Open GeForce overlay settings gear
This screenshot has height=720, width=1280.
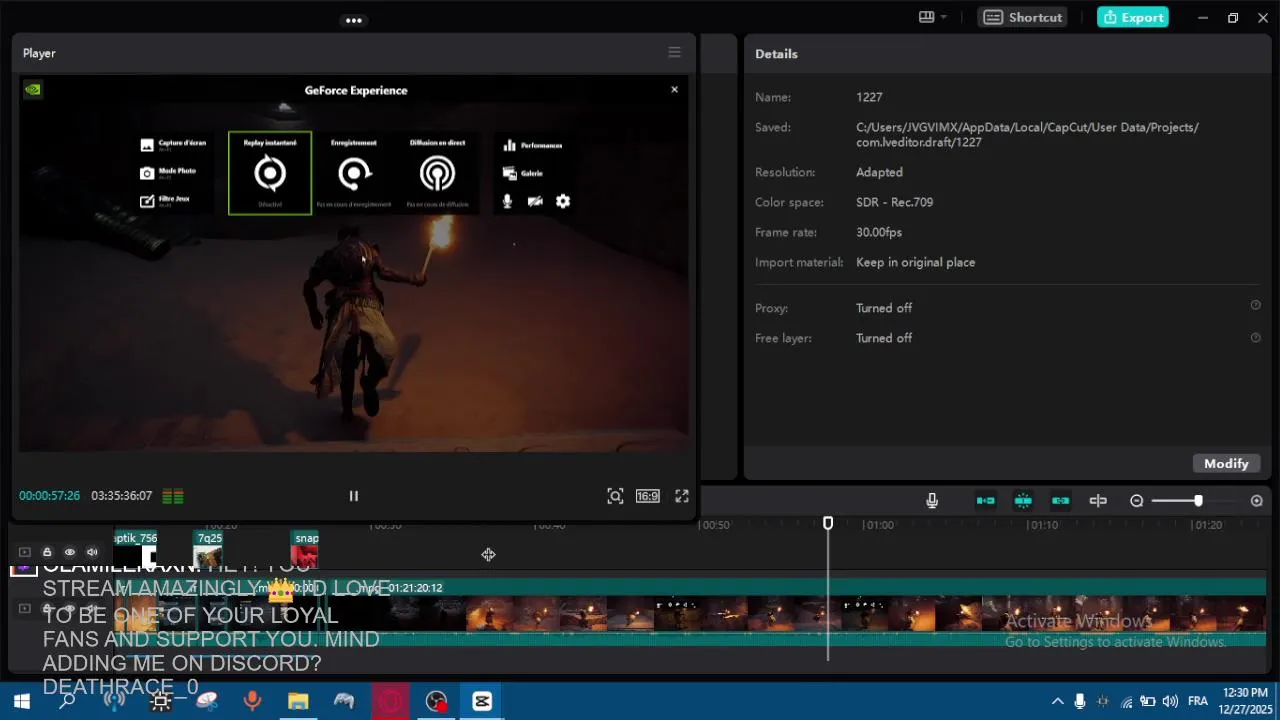(563, 201)
